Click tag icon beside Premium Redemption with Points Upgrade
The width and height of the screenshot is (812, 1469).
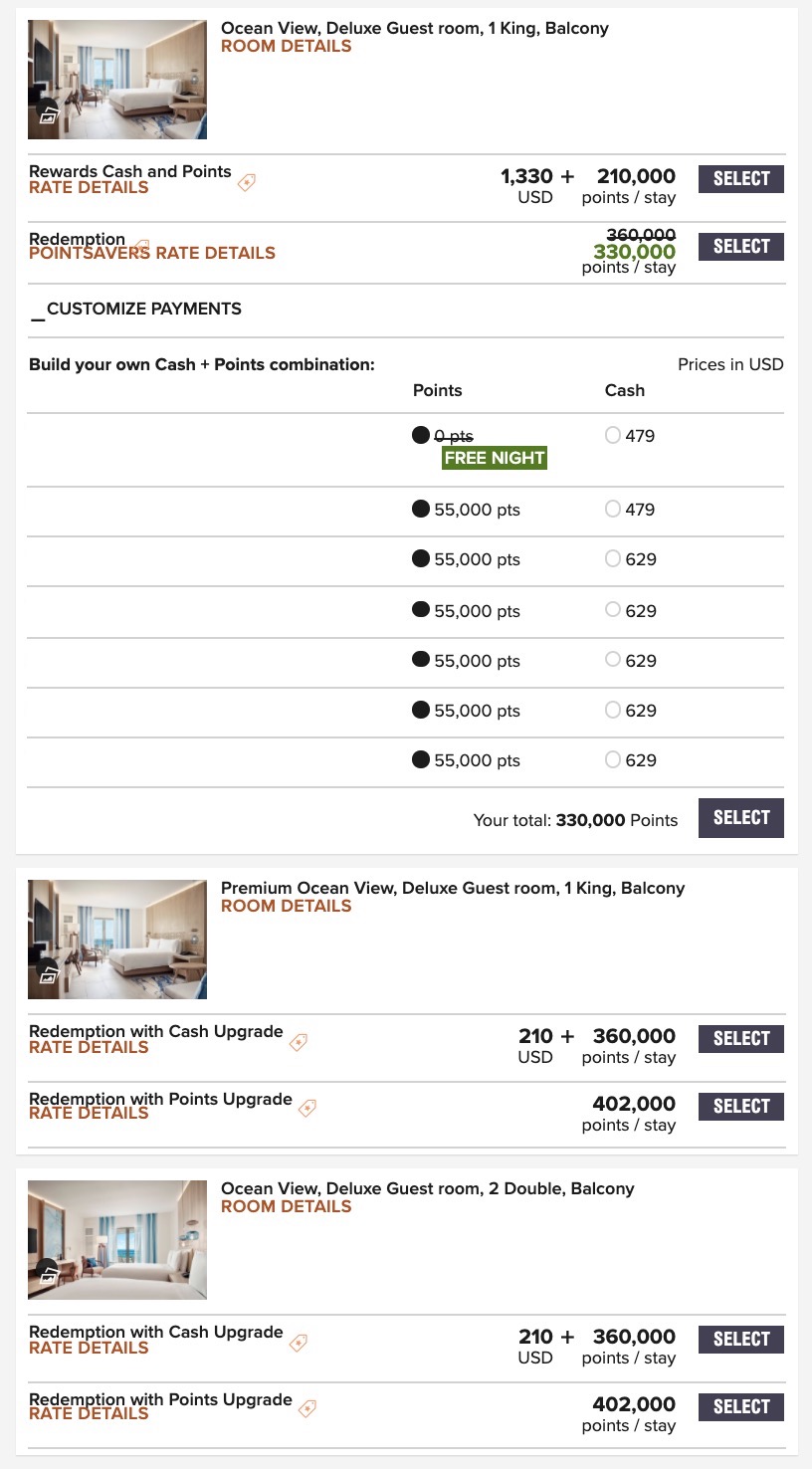point(307,1108)
